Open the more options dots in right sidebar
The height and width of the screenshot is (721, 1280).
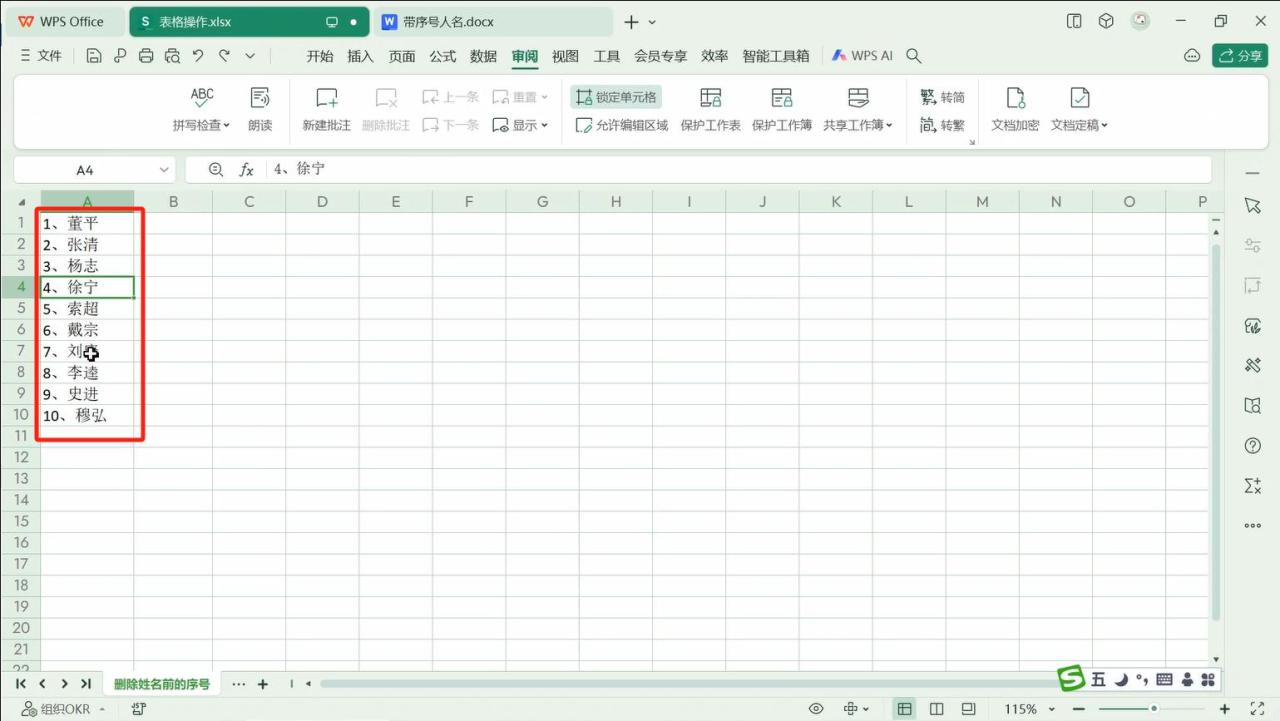(1252, 525)
